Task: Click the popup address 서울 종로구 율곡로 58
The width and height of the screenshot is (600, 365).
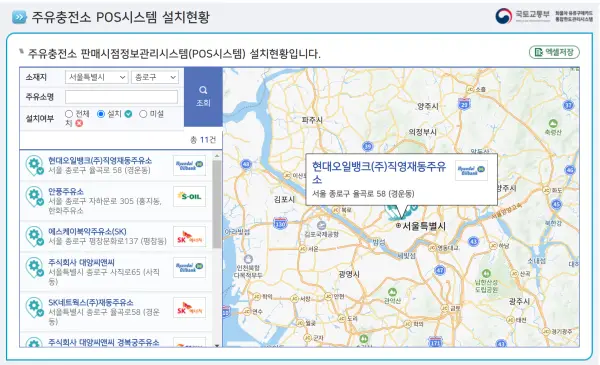Action: click(x=363, y=194)
